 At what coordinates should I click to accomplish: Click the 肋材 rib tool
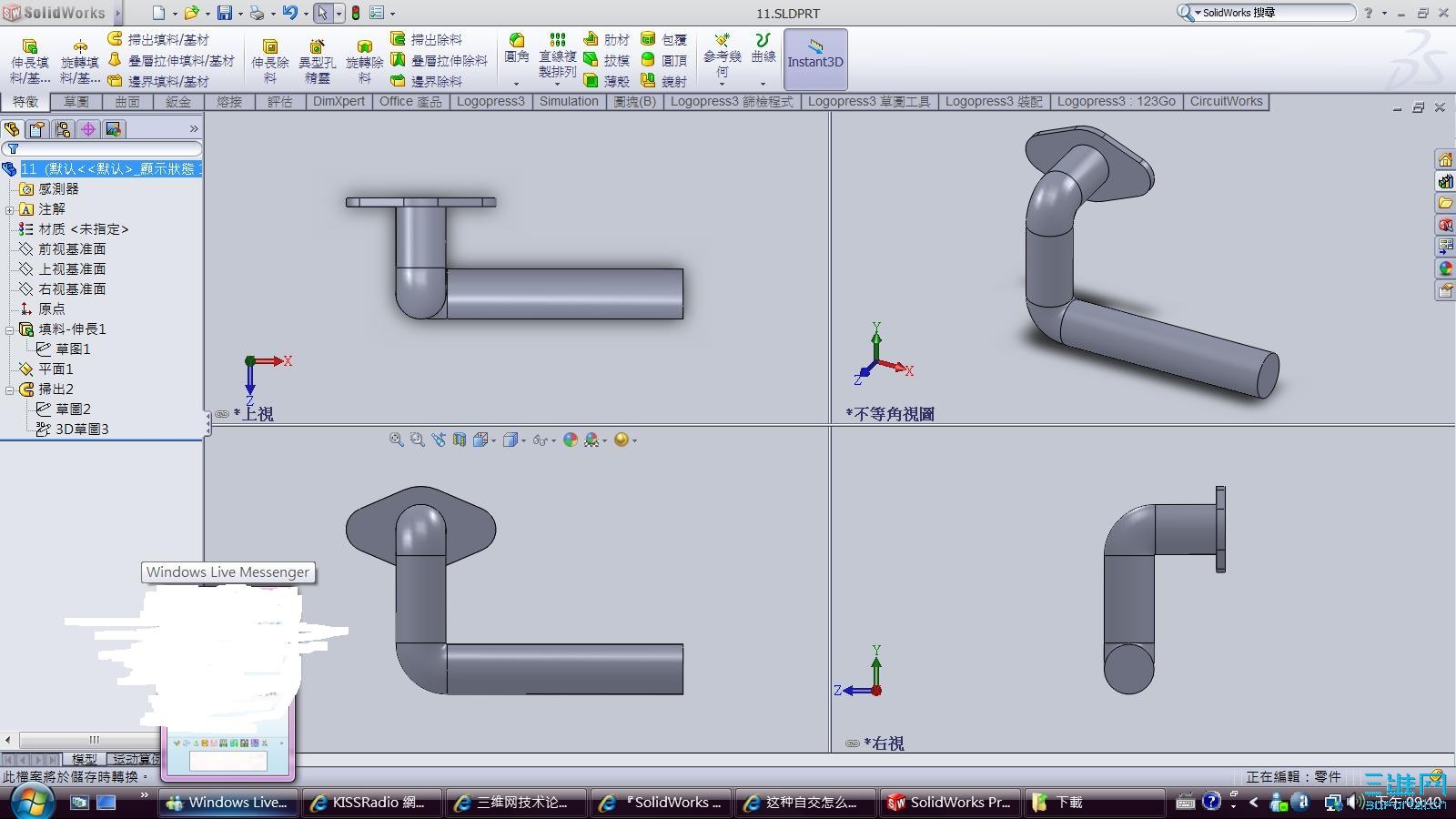click(607, 39)
